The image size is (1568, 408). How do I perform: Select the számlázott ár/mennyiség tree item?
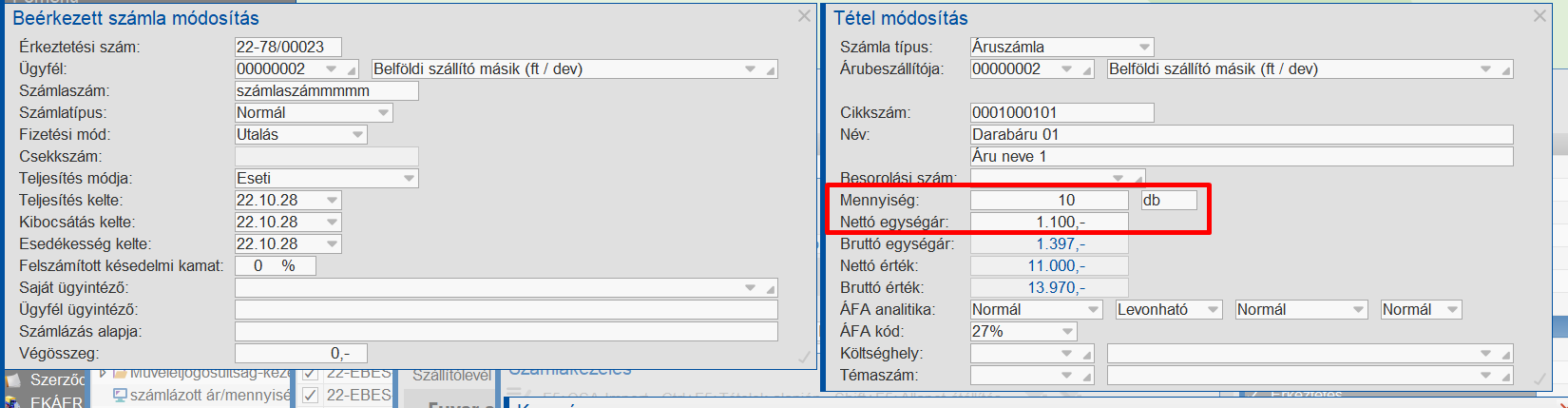(x=209, y=395)
